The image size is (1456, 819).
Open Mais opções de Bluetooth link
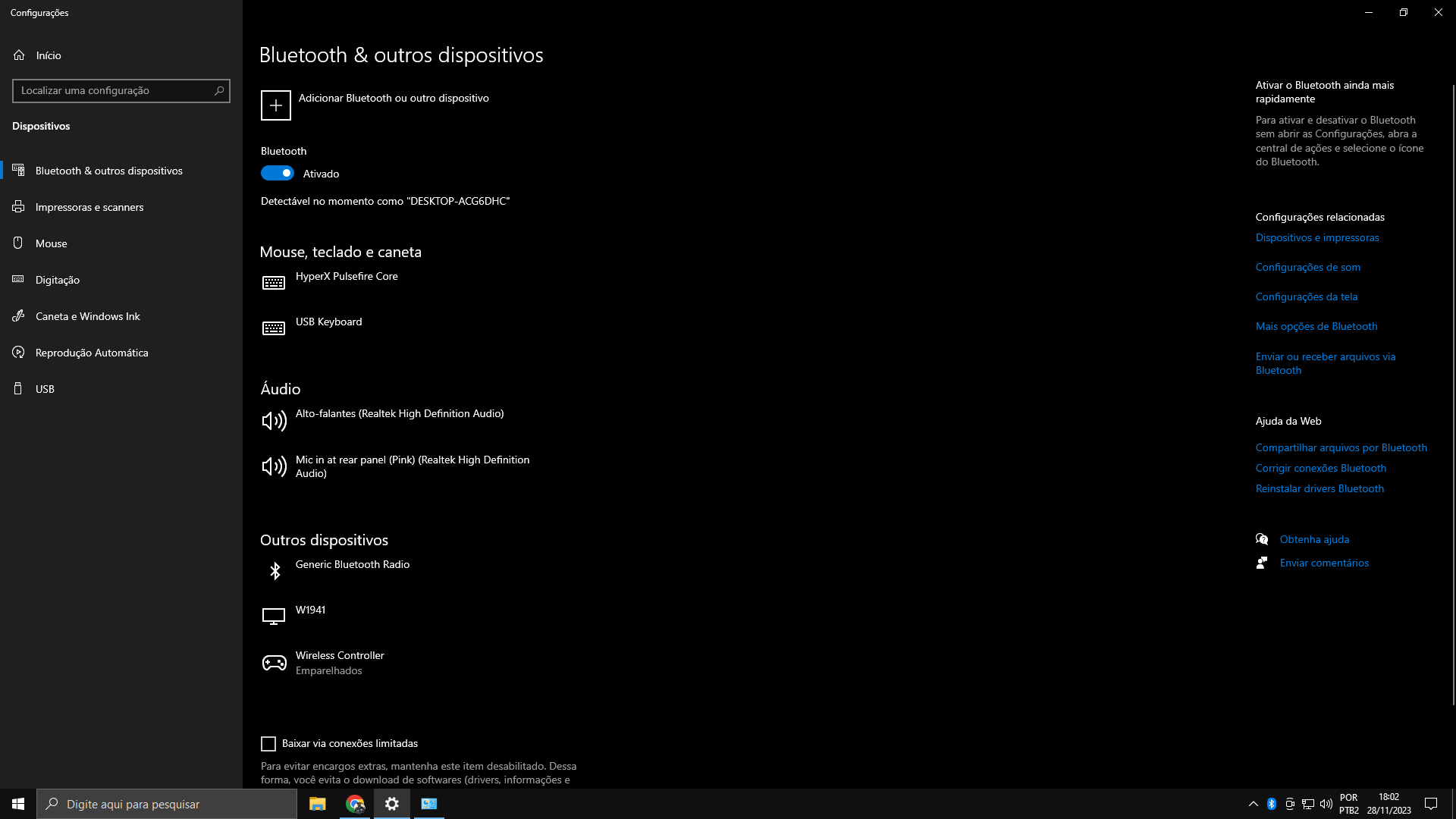(x=1316, y=327)
